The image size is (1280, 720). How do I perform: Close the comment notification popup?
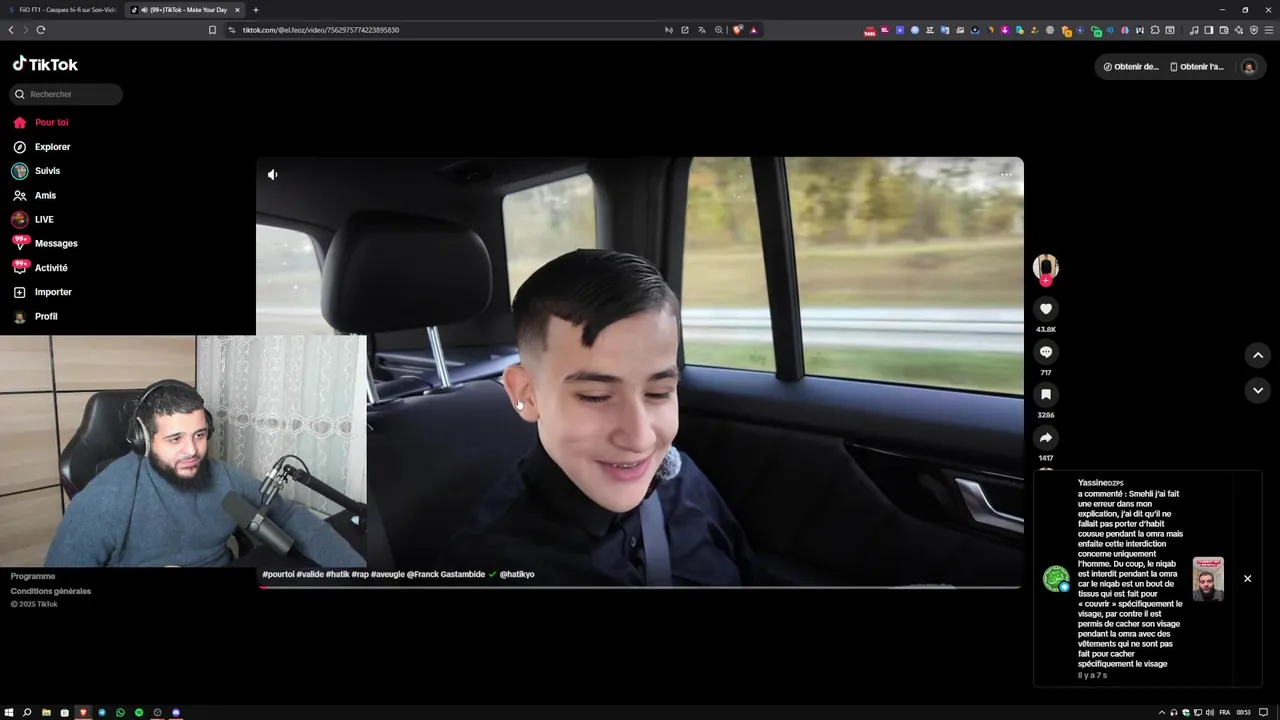(1247, 579)
